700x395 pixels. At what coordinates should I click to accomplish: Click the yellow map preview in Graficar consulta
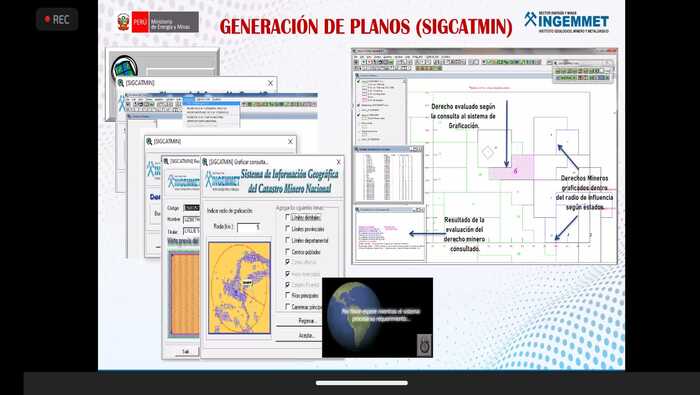[239, 288]
